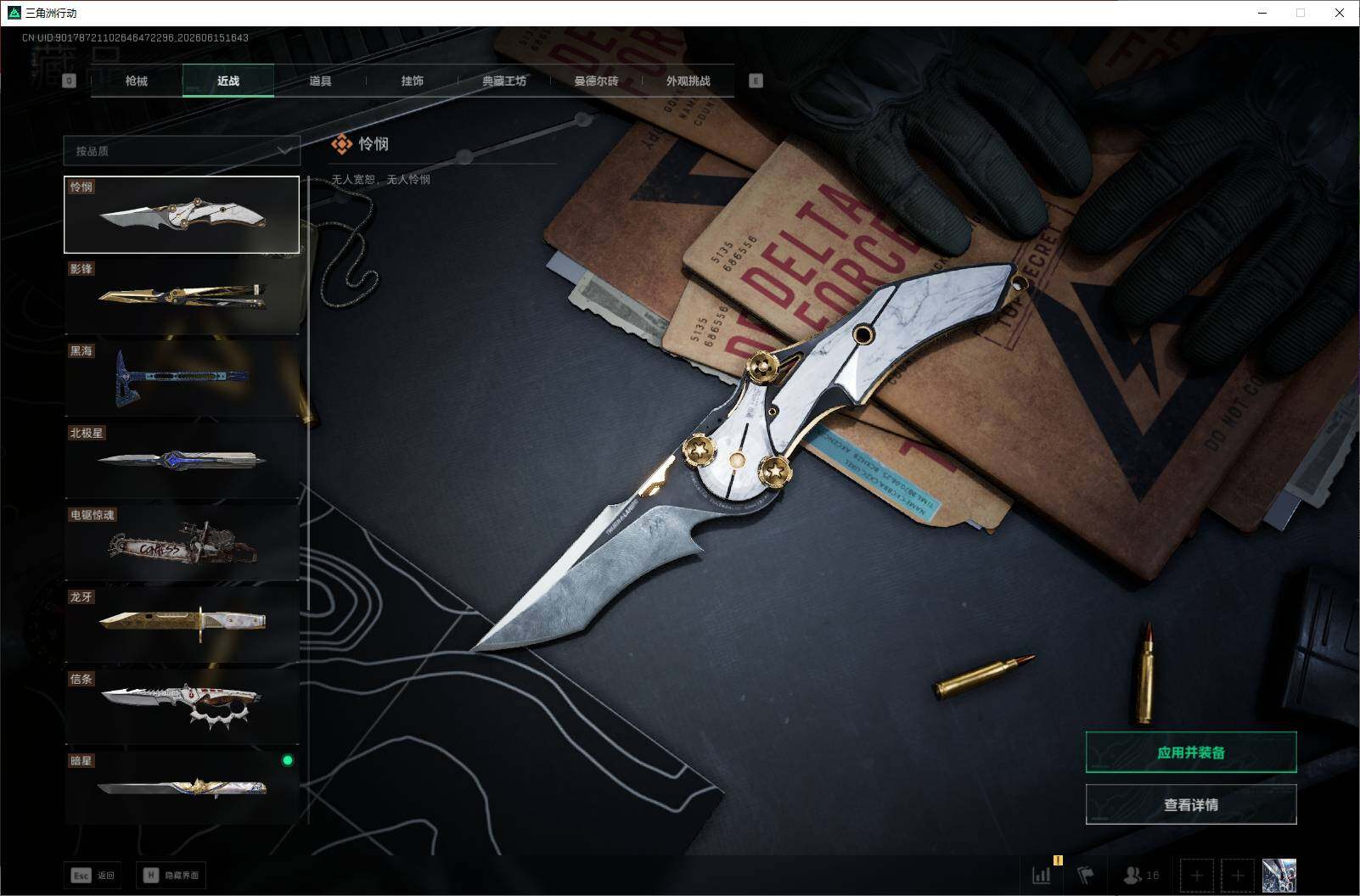Click the description text 无人宽恕，无人怜悯

click(380, 179)
